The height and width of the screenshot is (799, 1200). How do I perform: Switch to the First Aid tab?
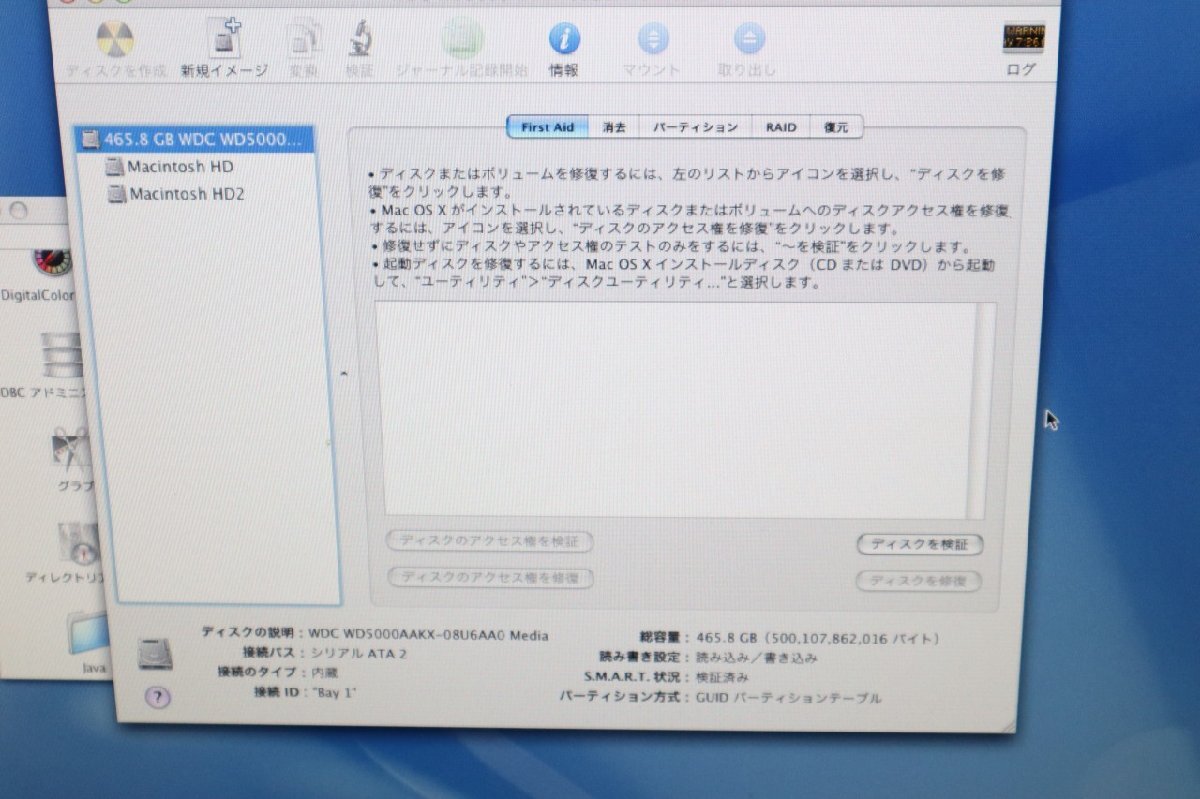coord(548,128)
